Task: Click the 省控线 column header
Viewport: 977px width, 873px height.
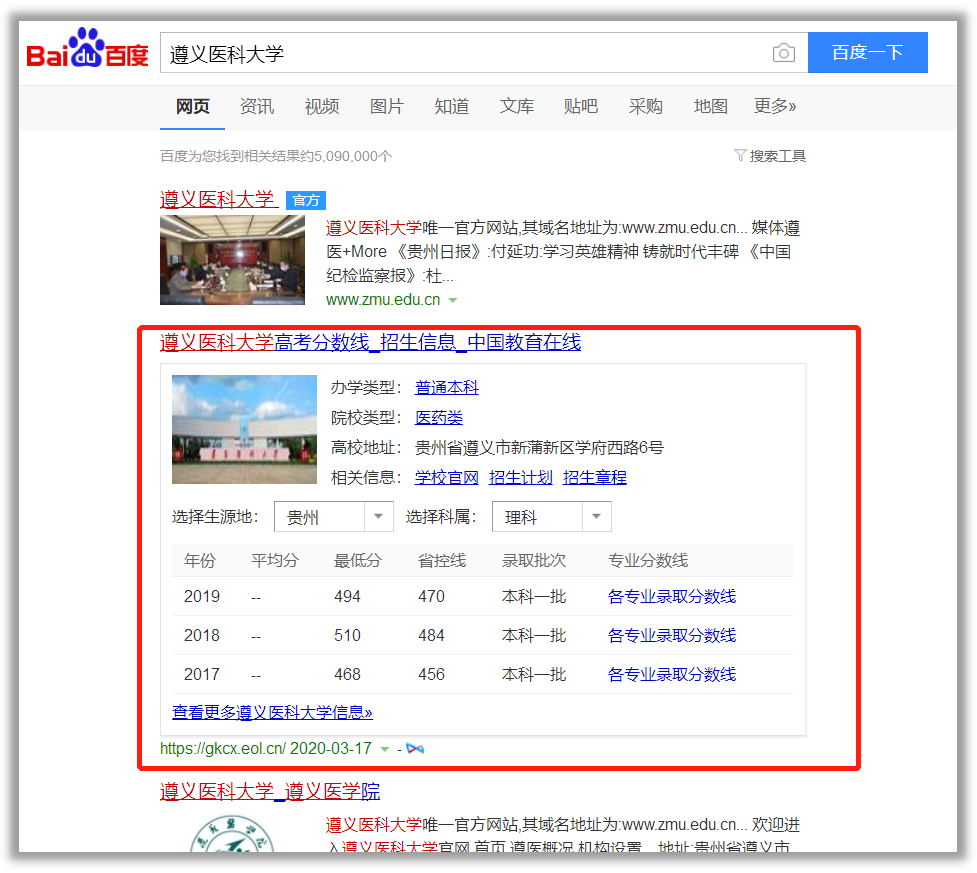Action: 442,560
